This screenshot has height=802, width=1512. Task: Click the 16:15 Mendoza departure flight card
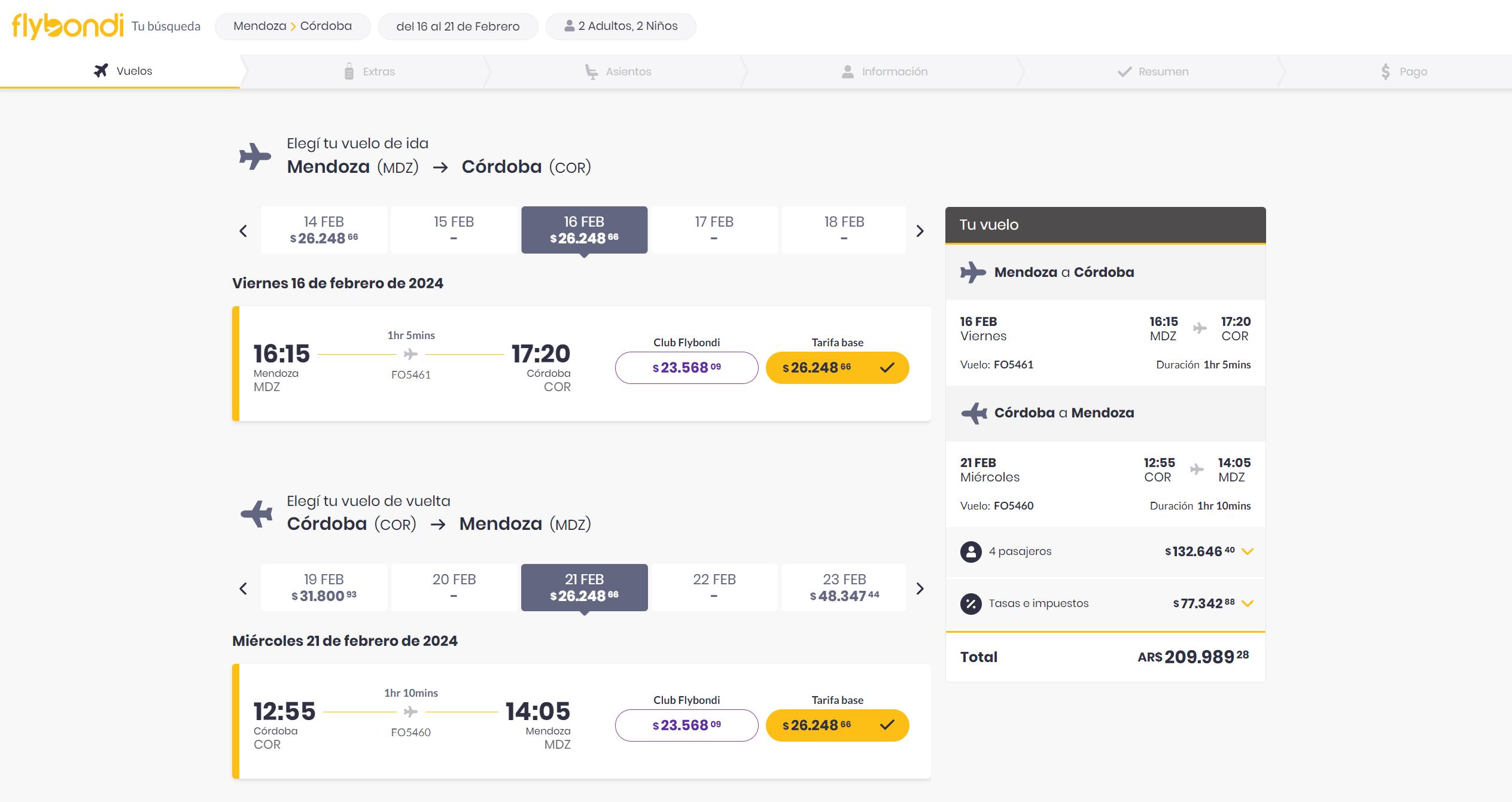(x=582, y=364)
